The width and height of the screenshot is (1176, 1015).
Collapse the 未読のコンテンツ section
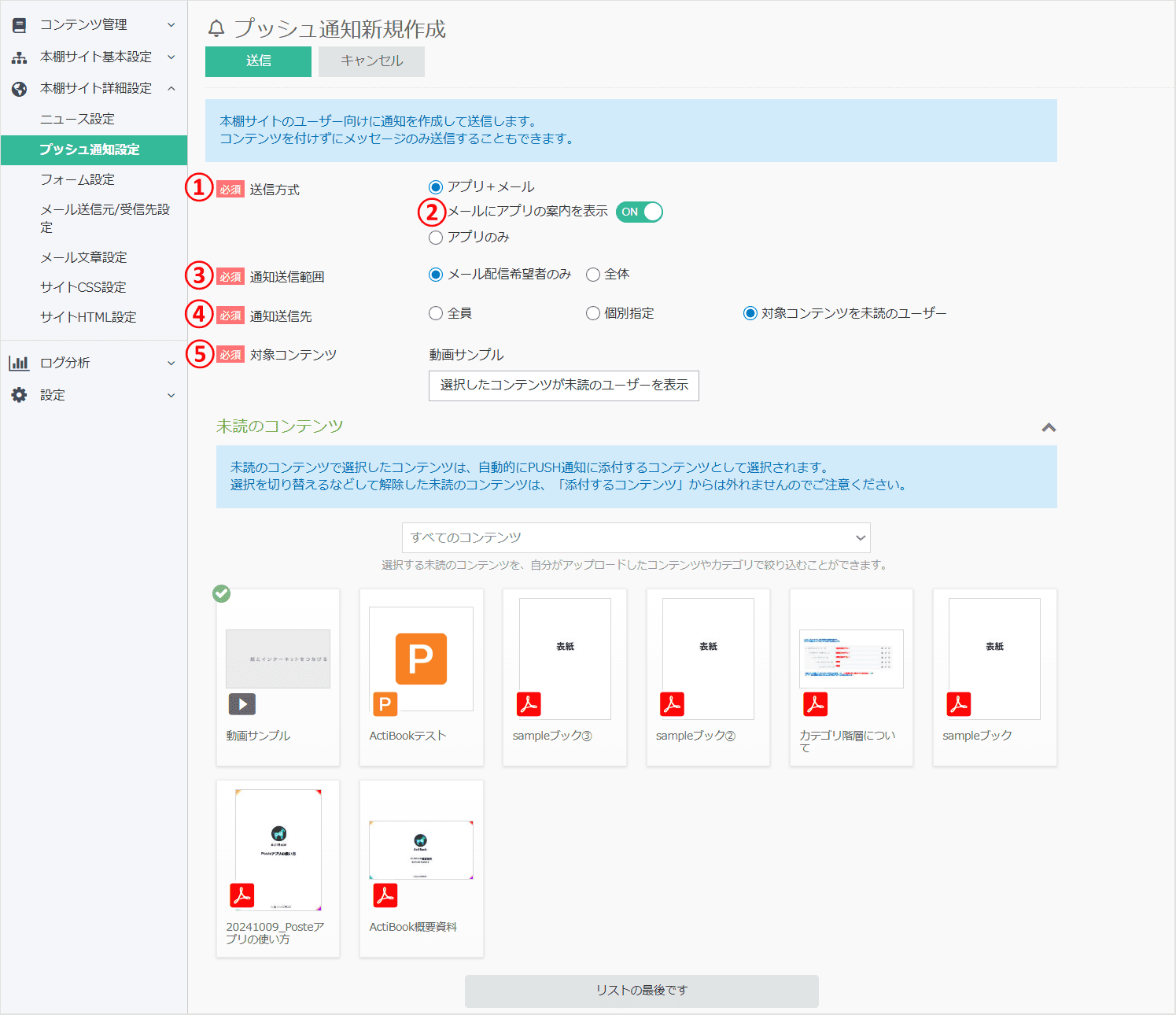click(x=1048, y=427)
